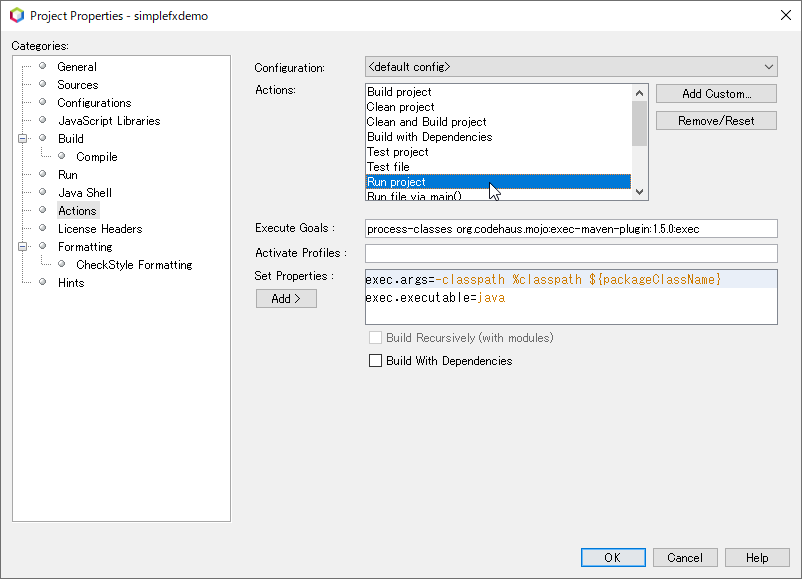This screenshot has height=579, width=802.
Task: Select General category in tree
Action: 77,67
